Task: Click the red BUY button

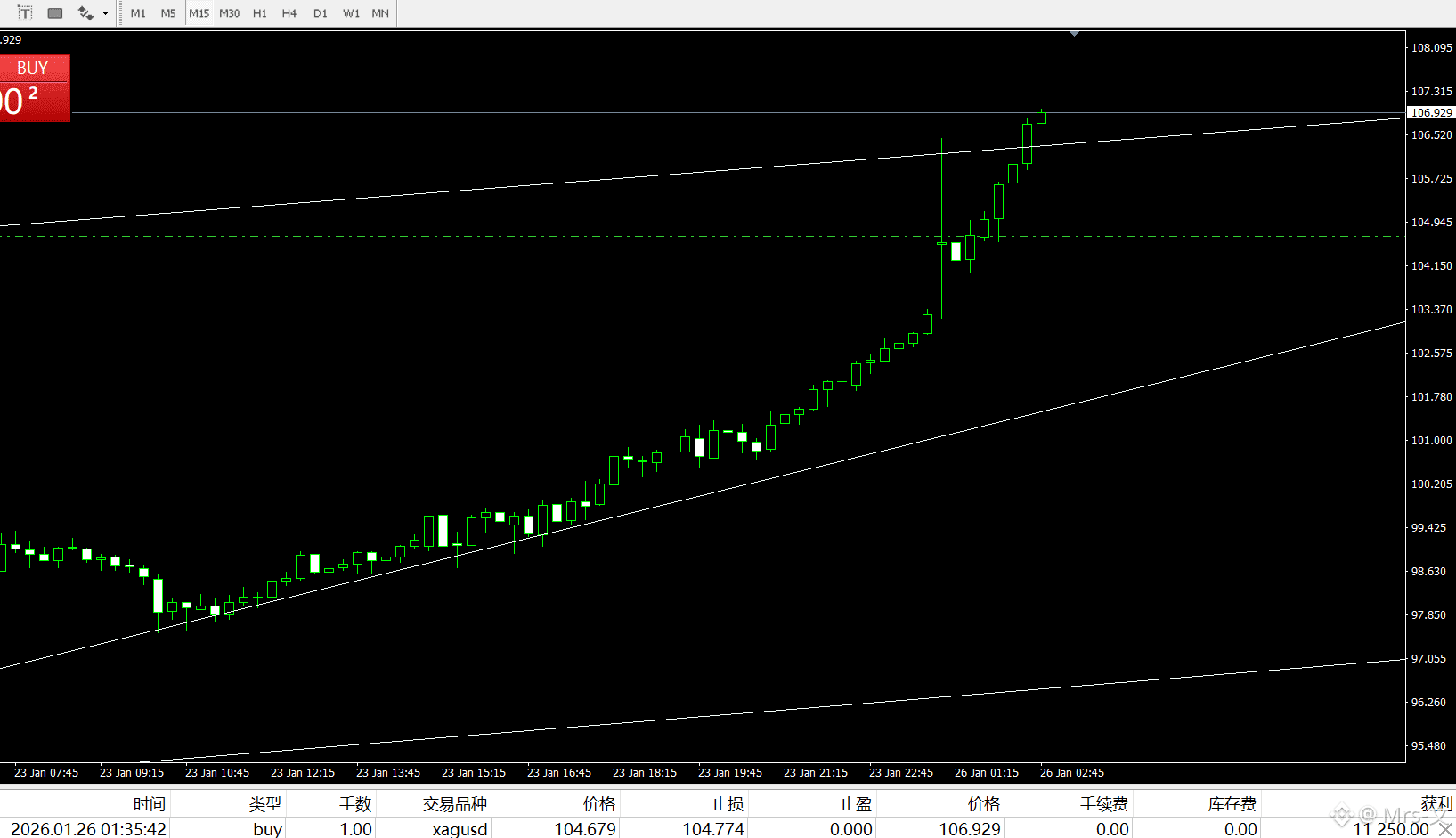Action: pyautogui.click(x=34, y=67)
